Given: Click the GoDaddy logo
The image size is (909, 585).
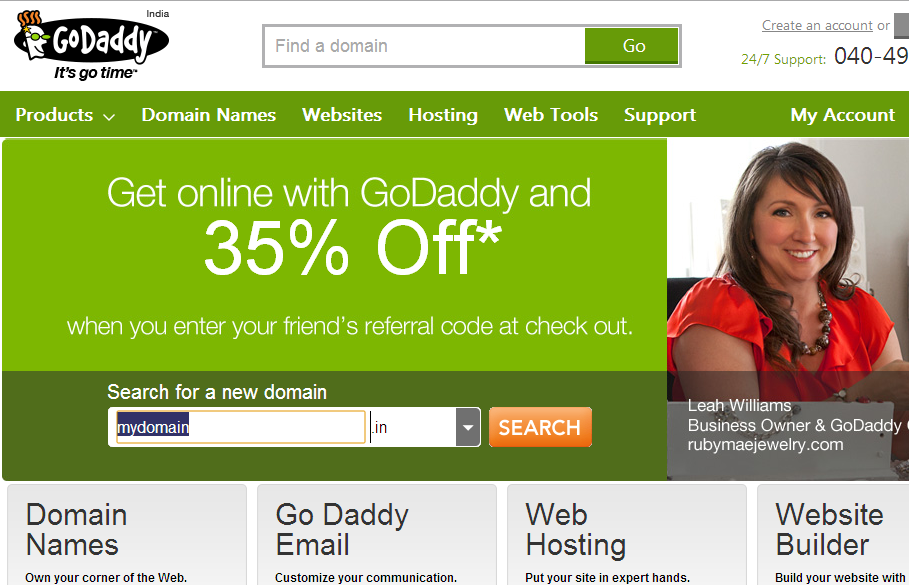Looking at the screenshot, I should tap(92, 45).
